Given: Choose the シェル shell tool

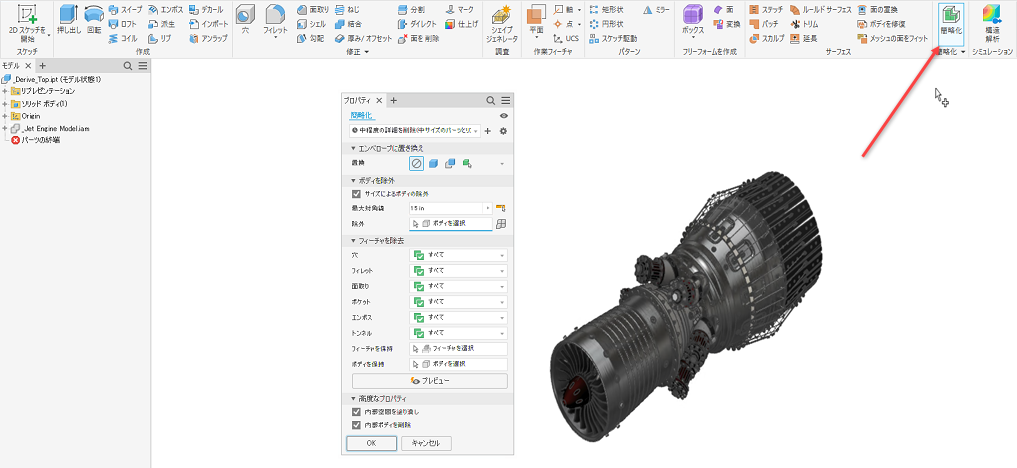Looking at the screenshot, I should 312,24.
